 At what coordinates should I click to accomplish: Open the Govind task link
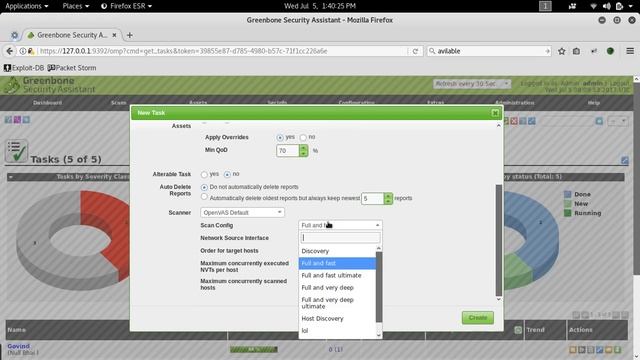coord(18,346)
